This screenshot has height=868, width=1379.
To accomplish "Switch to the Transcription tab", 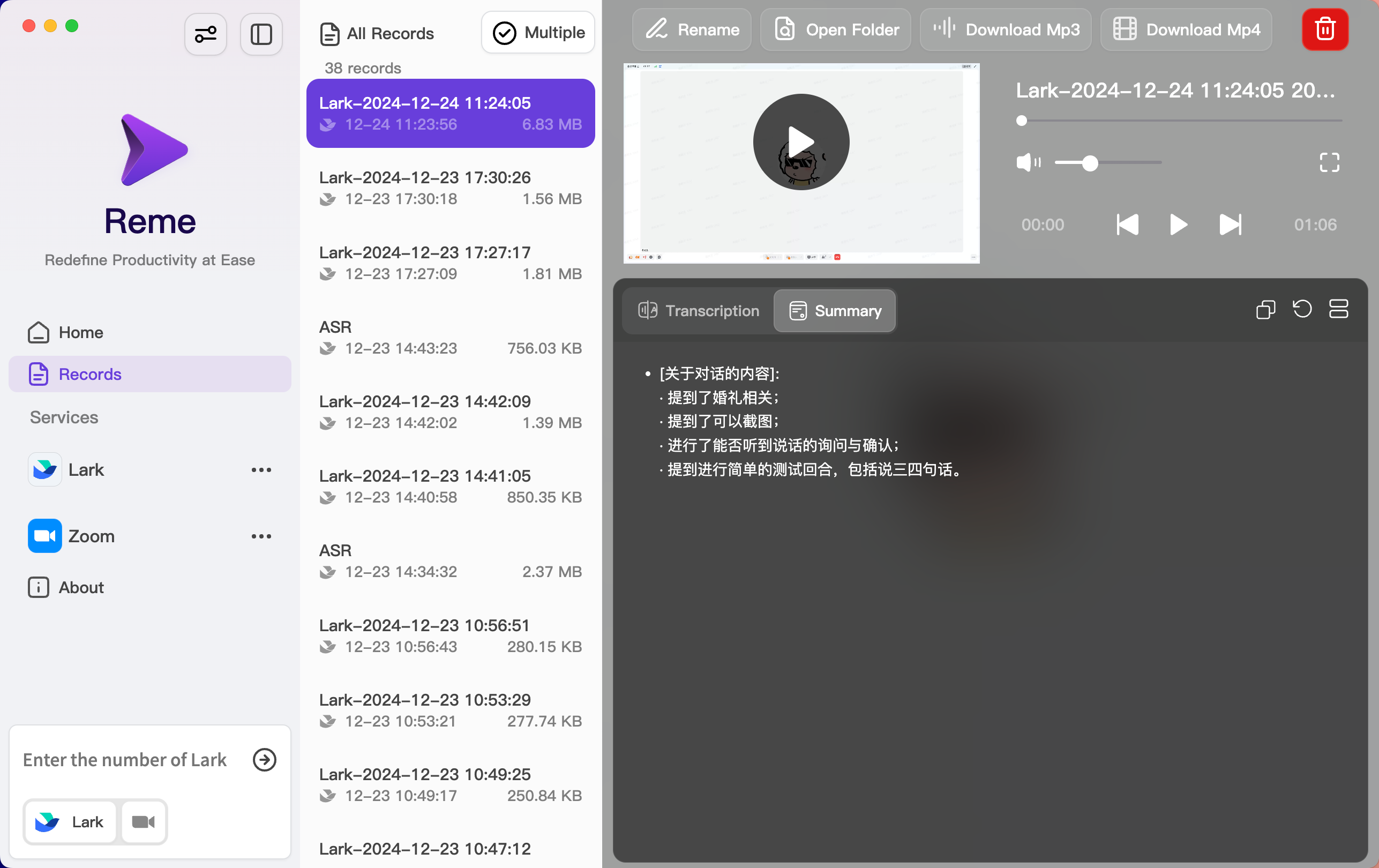I will click(x=699, y=311).
